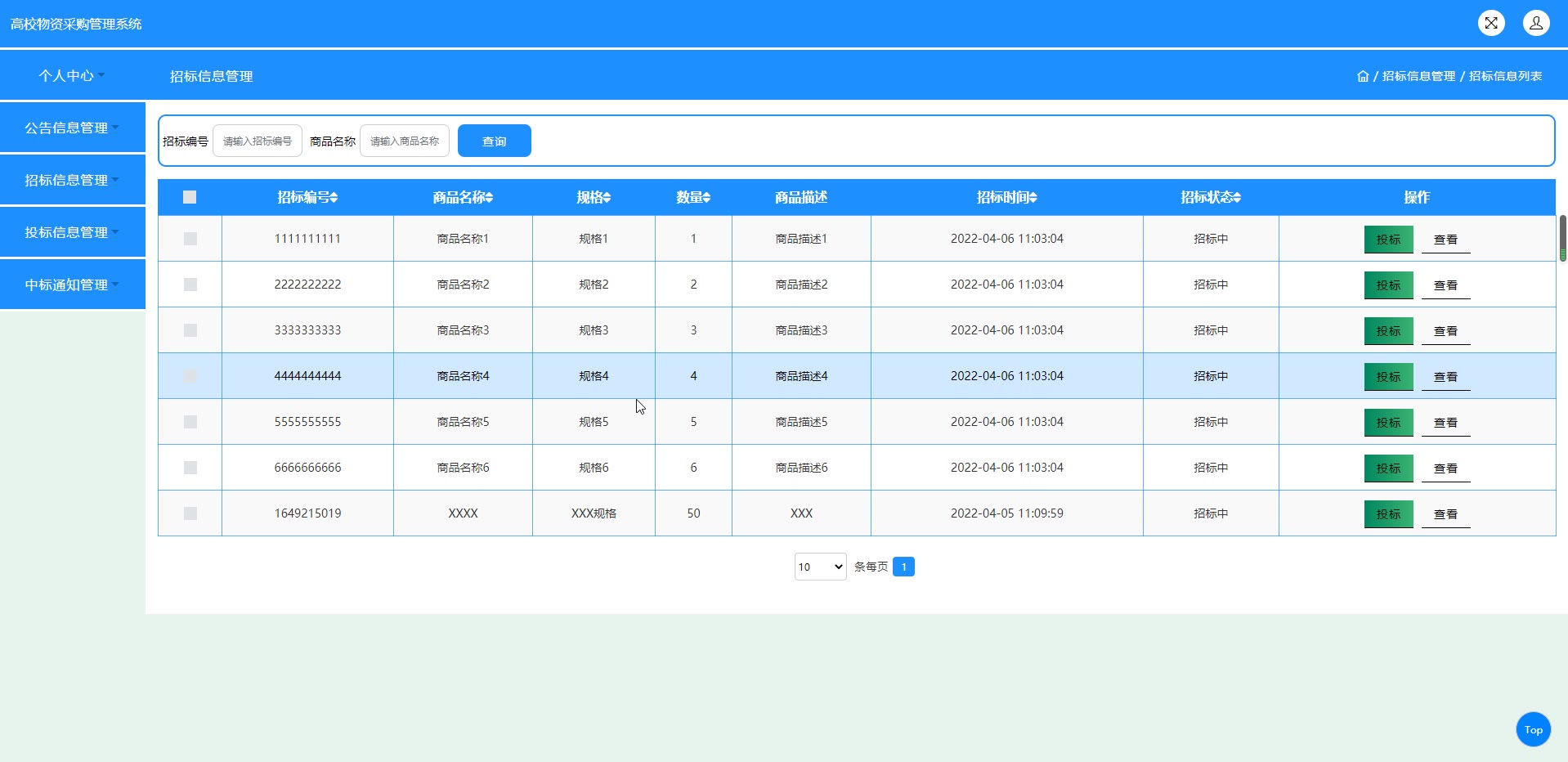
Task: Click 投标 button for row 2222222222
Action: pyautogui.click(x=1388, y=285)
